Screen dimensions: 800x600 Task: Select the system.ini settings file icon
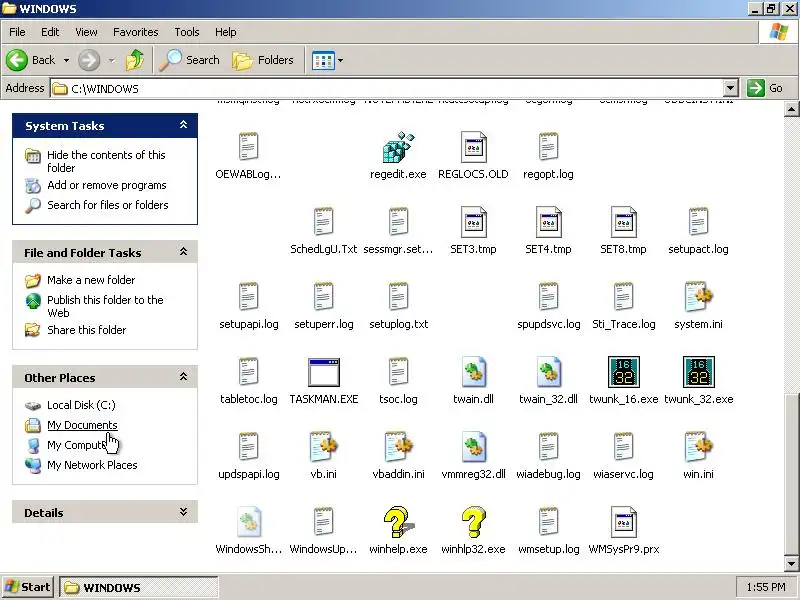point(698,297)
